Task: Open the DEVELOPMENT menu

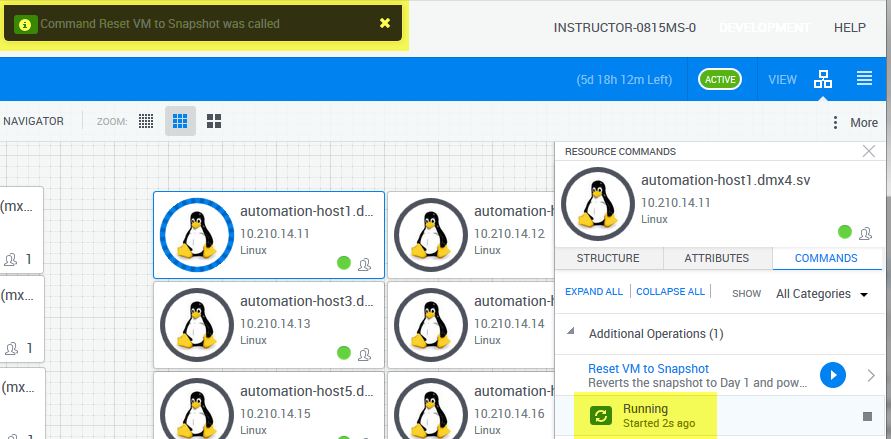Action: 764,27
